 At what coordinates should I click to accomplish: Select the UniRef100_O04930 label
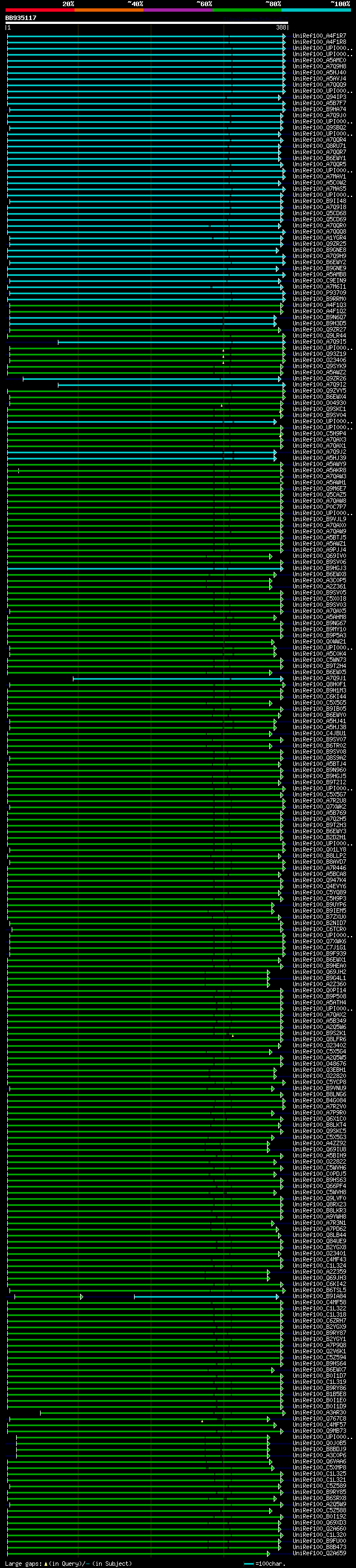319,403
